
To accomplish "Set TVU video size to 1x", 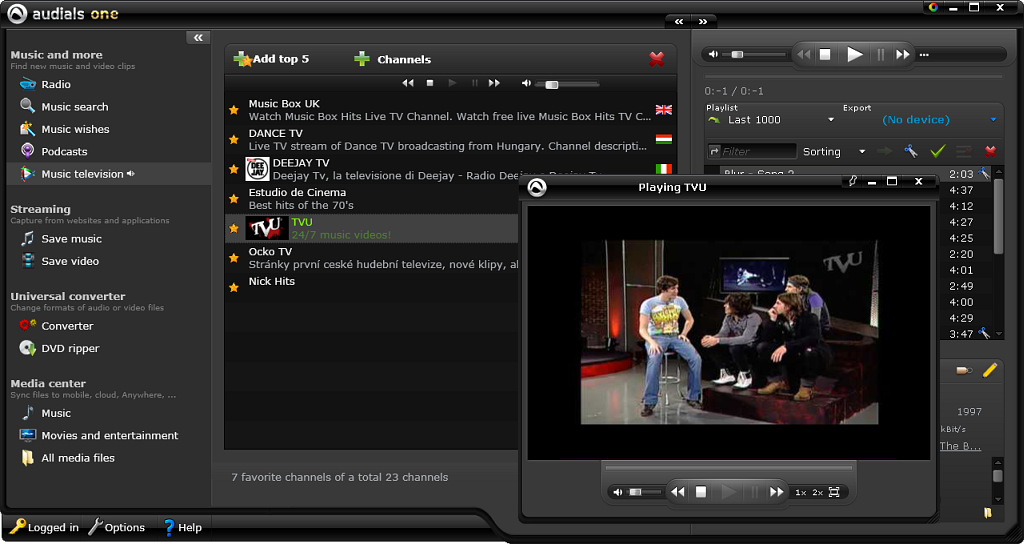I will point(800,492).
